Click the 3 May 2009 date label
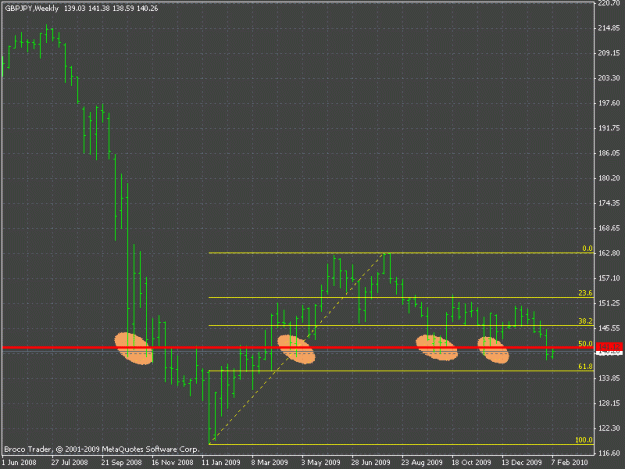This screenshot has height=469, width=625. point(320,463)
